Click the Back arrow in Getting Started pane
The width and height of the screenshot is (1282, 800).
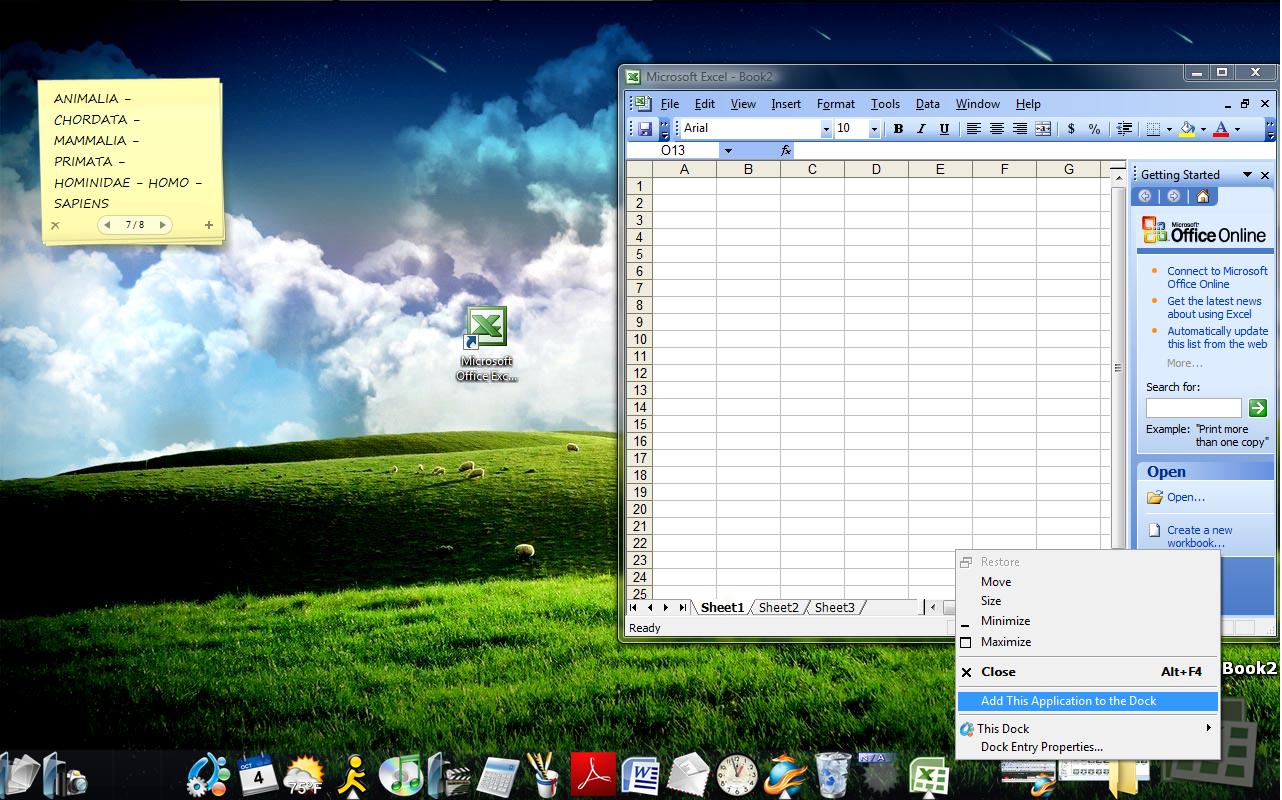[x=1145, y=196]
